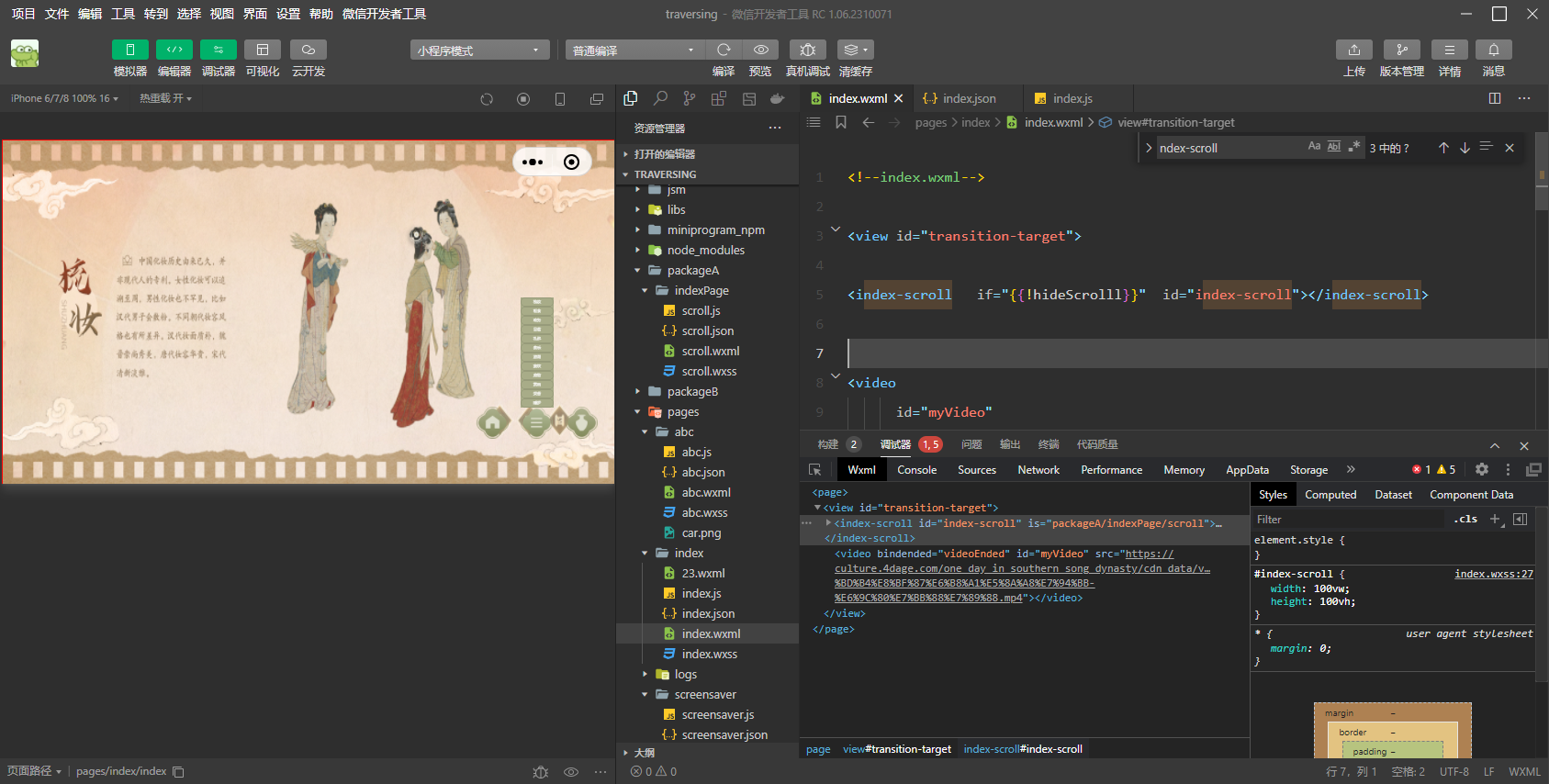Click the Compile refresh icon
This screenshot has width=1549, height=784.
pyautogui.click(x=724, y=50)
